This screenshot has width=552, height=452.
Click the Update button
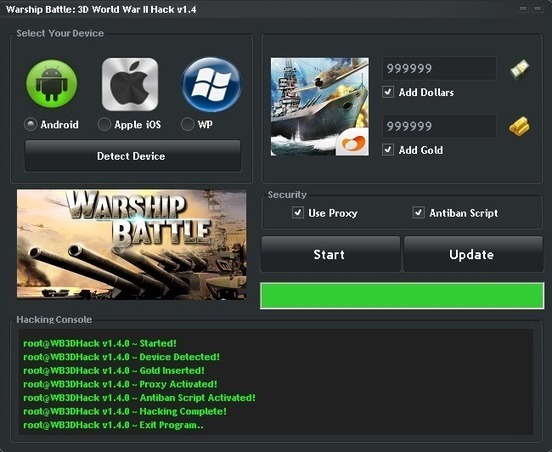[x=473, y=254]
